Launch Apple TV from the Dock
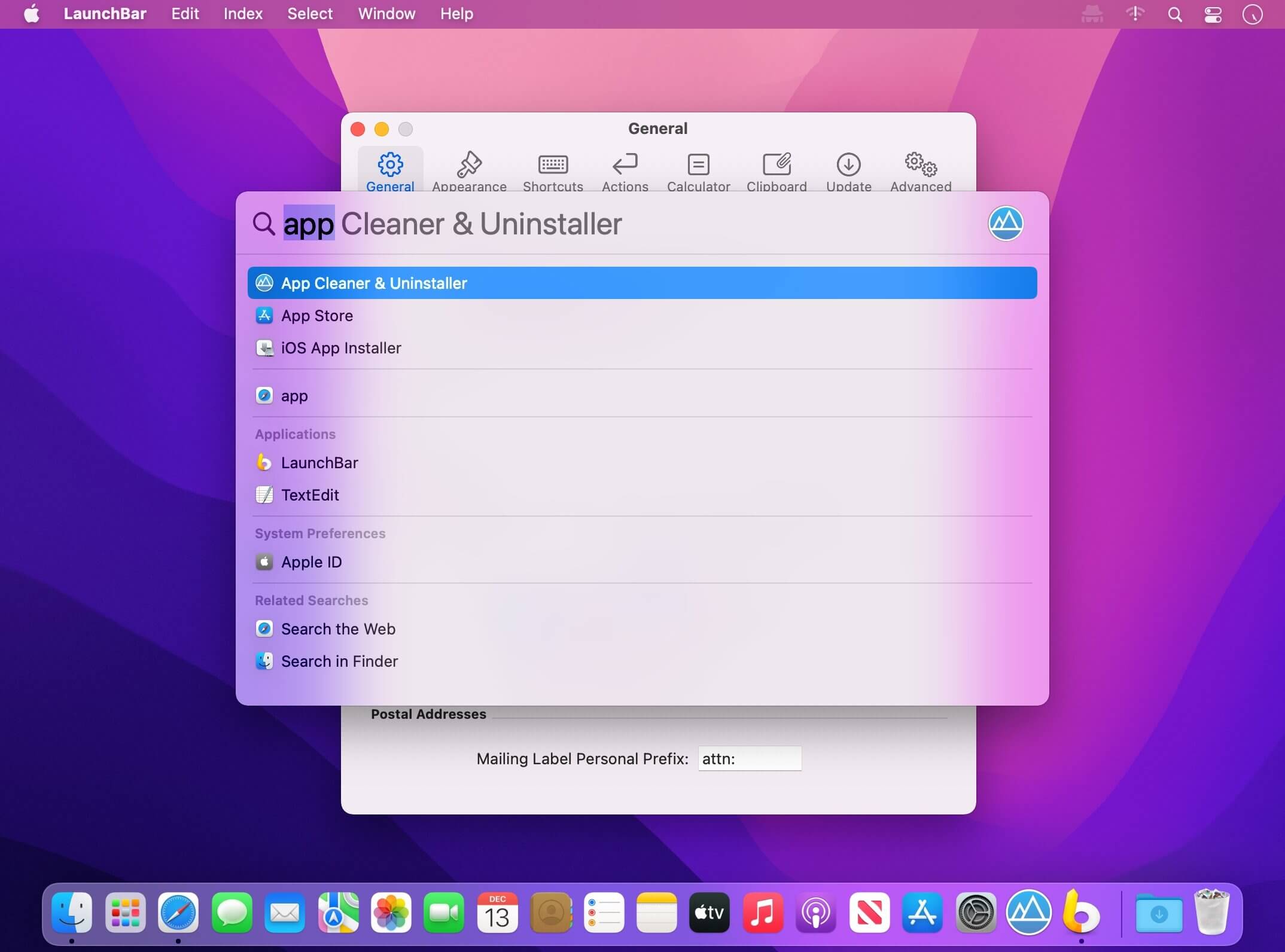 (x=710, y=913)
